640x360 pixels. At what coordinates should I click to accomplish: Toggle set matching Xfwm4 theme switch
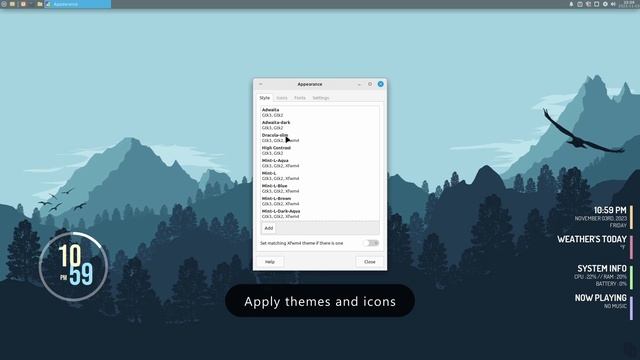click(x=371, y=243)
